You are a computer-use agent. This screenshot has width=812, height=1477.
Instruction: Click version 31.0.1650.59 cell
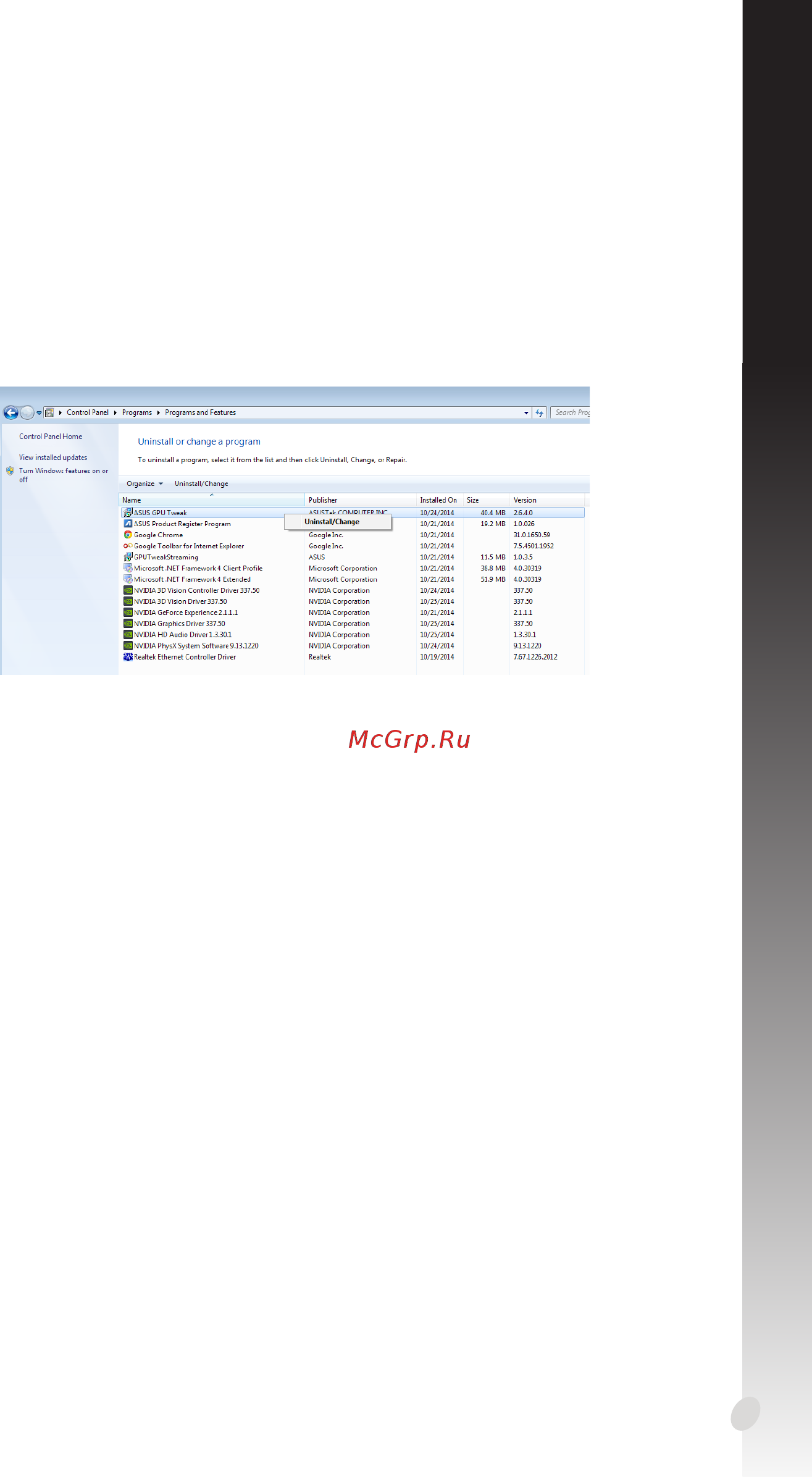pyautogui.click(x=532, y=535)
